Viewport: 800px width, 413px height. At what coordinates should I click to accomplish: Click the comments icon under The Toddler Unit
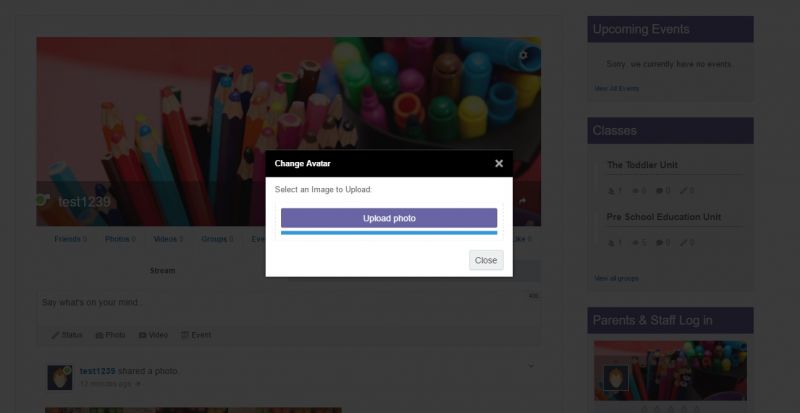pos(659,191)
